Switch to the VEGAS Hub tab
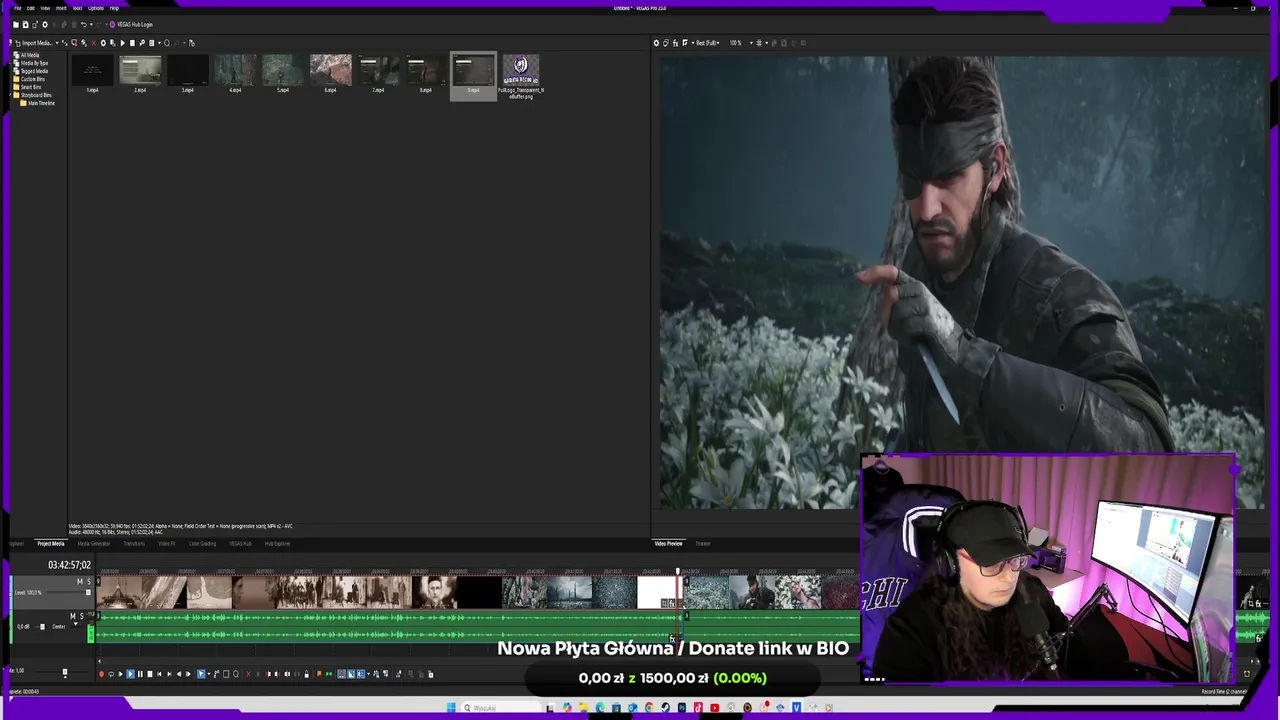 click(240, 544)
